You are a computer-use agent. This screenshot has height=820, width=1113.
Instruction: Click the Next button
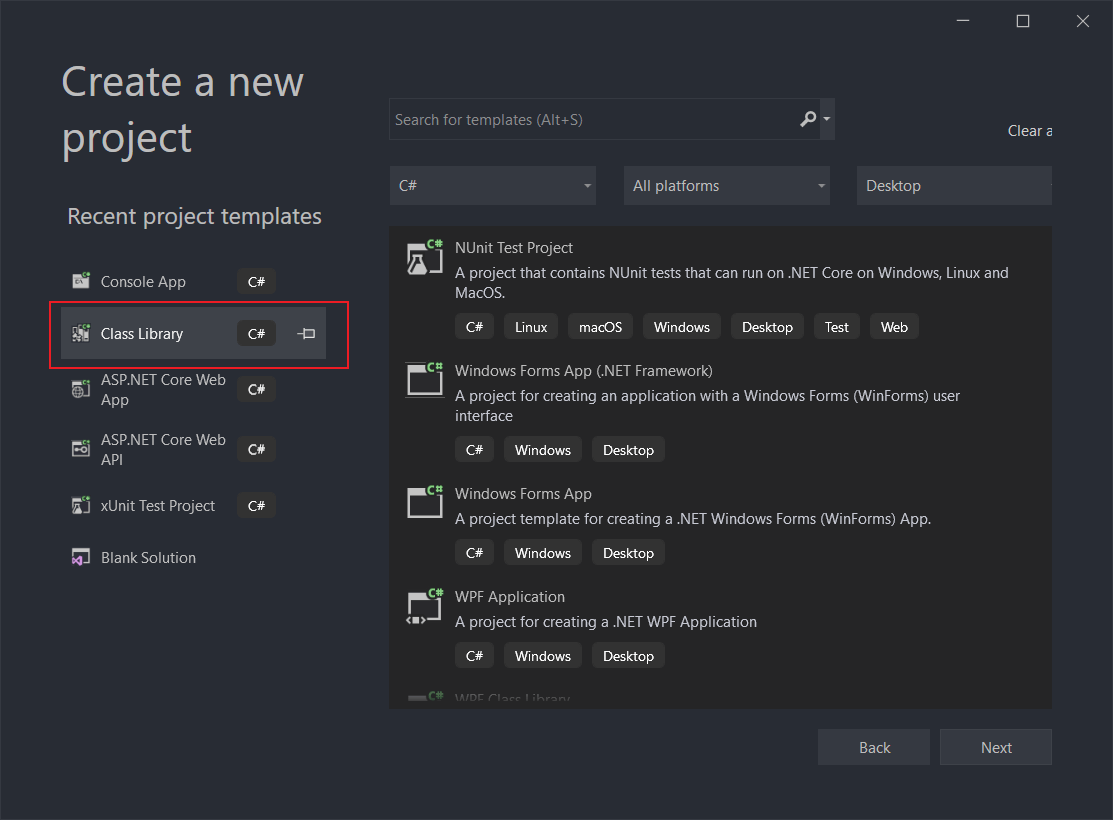[995, 747]
